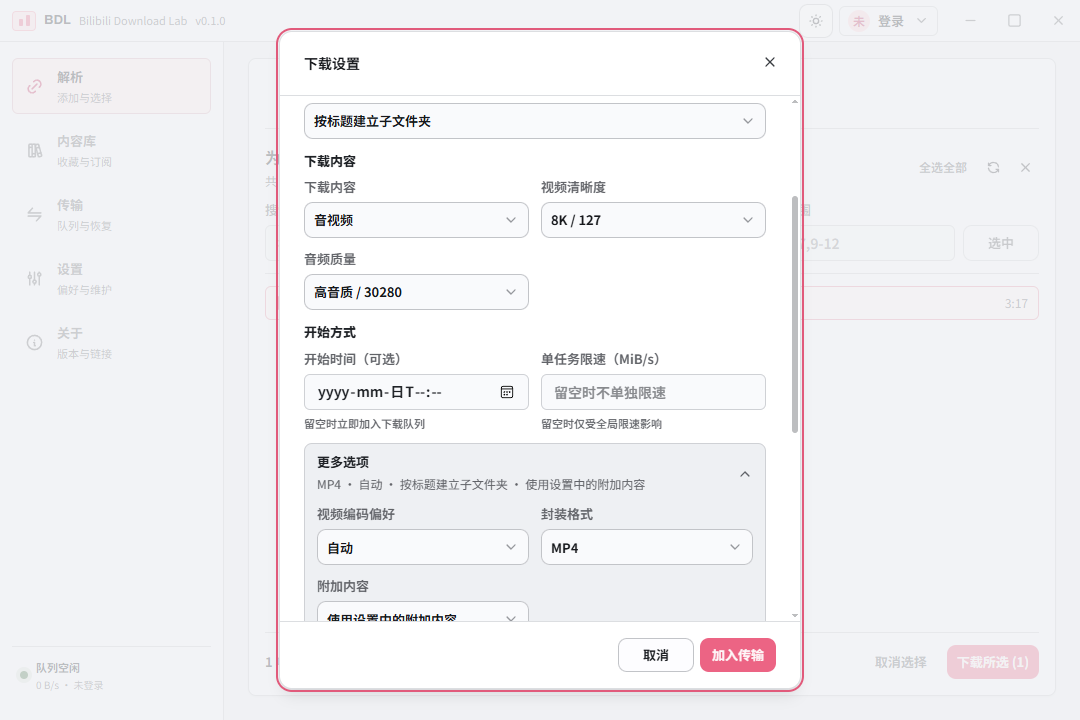Click 取消选择 in the main window
The height and width of the screenshot is (720, 1080).
click(900, 662)
